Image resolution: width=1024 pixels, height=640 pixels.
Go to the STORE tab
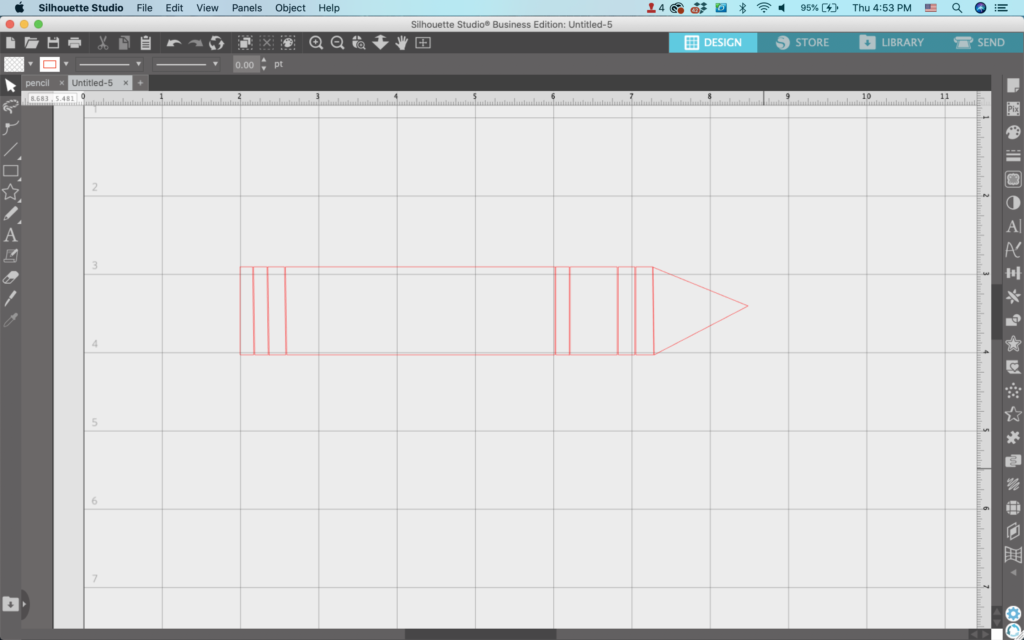pyautogui.click(x=802, y=42)
